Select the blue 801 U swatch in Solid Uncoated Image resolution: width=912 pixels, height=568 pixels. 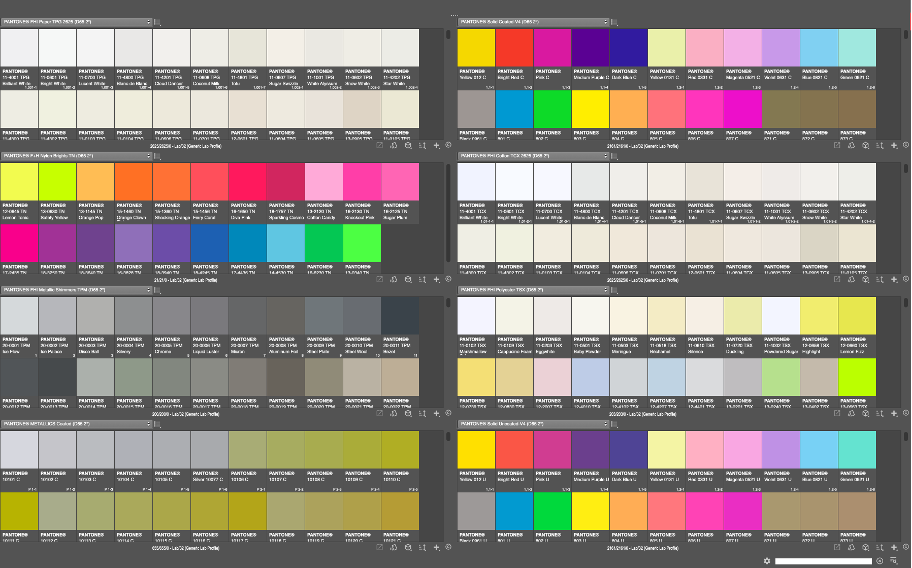pyautogui.click(x=514, y=511)
